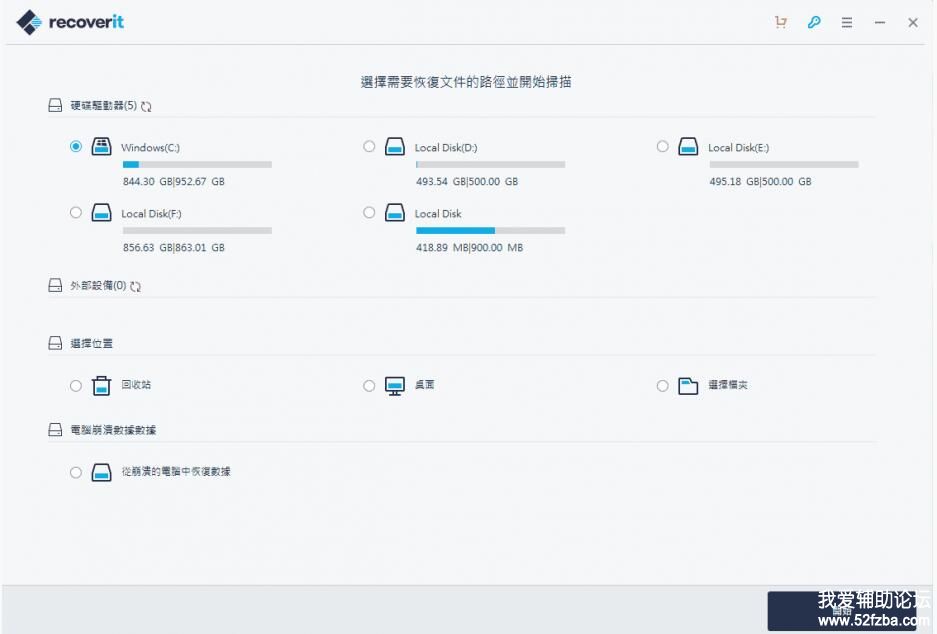Choose the crashed computer recovery radio button
The height and width of the screenshot is (634, 937).
76,472
